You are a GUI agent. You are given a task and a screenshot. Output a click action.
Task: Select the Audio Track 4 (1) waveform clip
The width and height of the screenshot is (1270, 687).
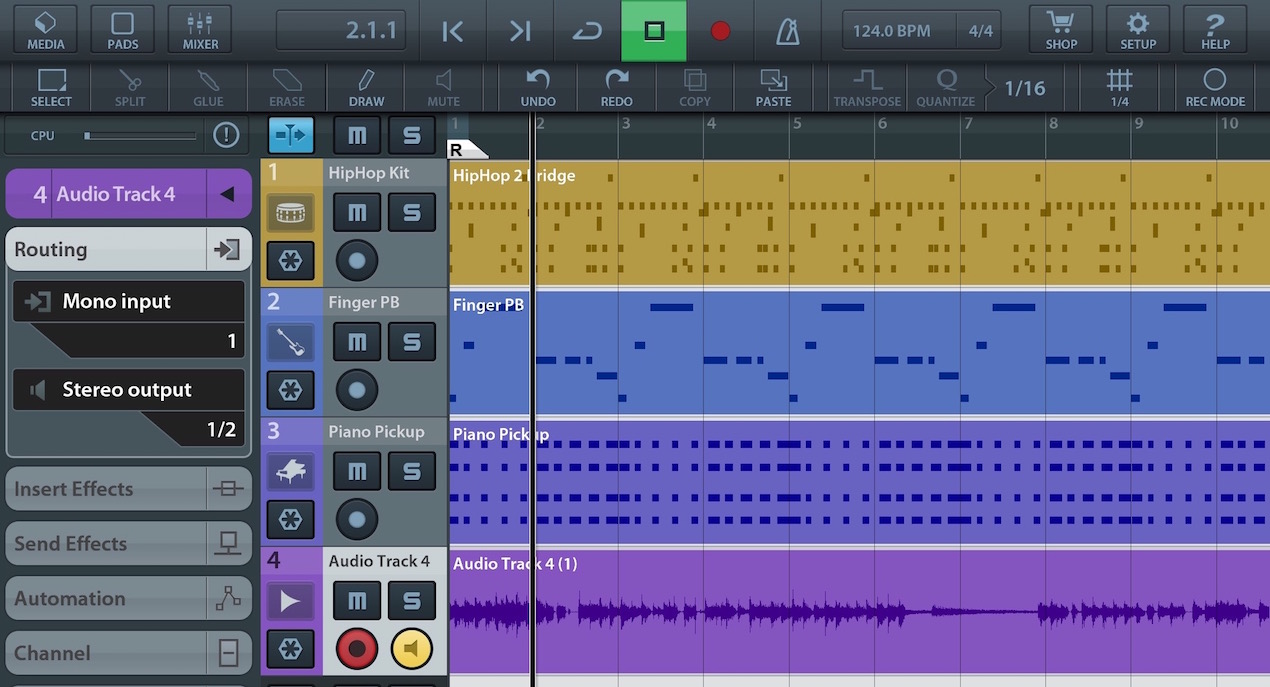pos(859,610)
